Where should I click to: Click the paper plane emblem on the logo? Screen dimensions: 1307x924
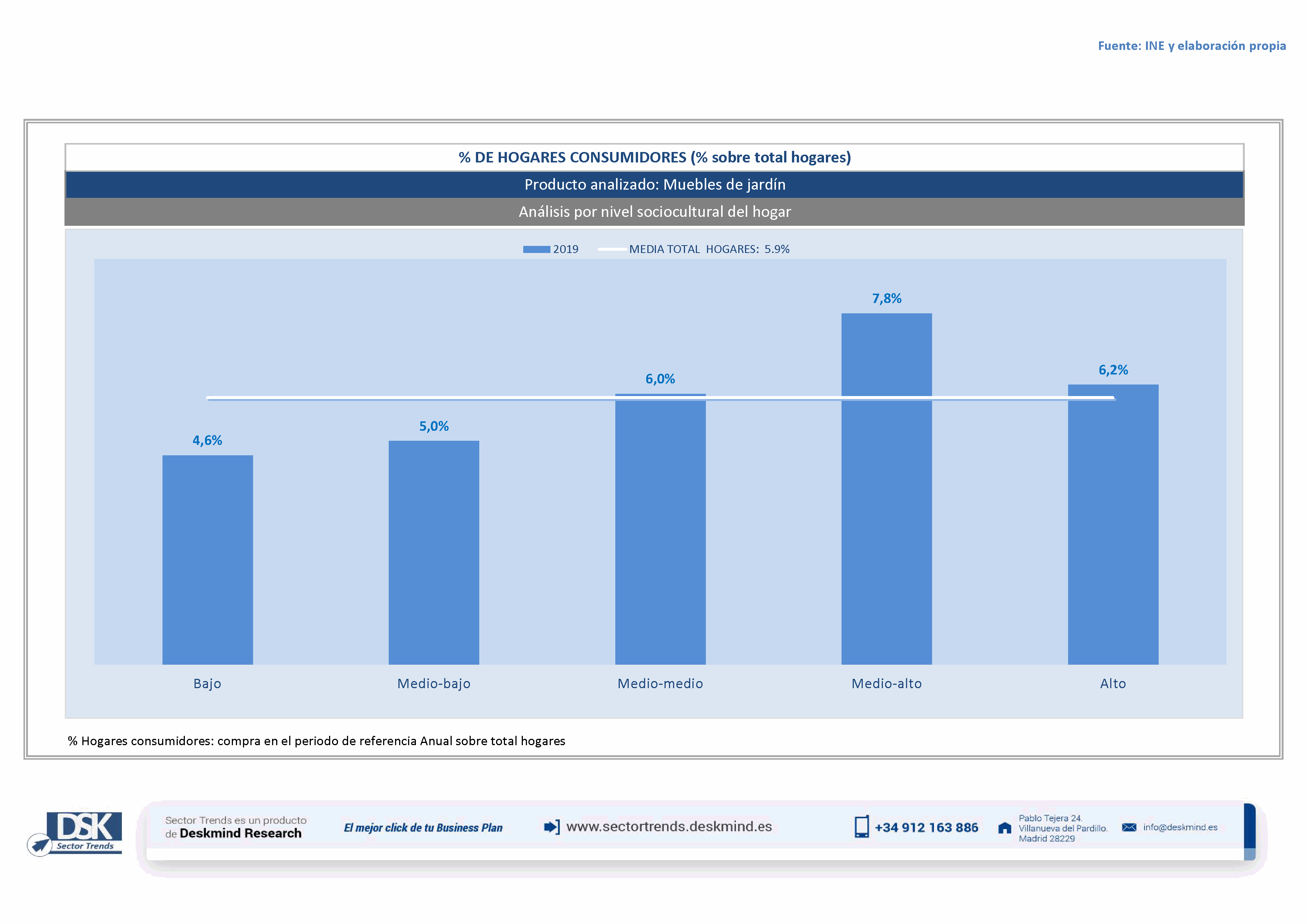tap(40, 845)
